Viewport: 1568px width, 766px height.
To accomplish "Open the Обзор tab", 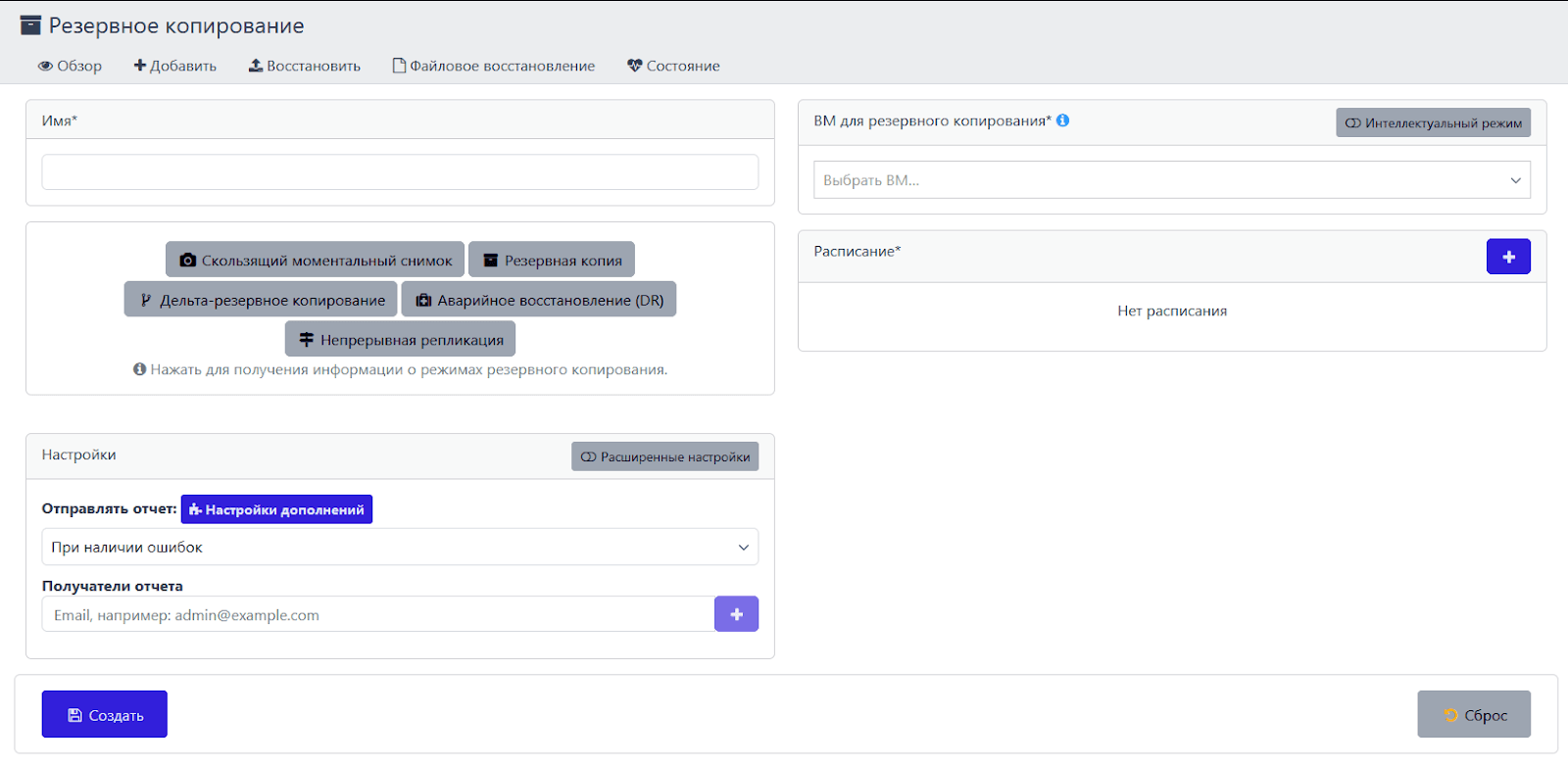I will (x=70, y=66).
